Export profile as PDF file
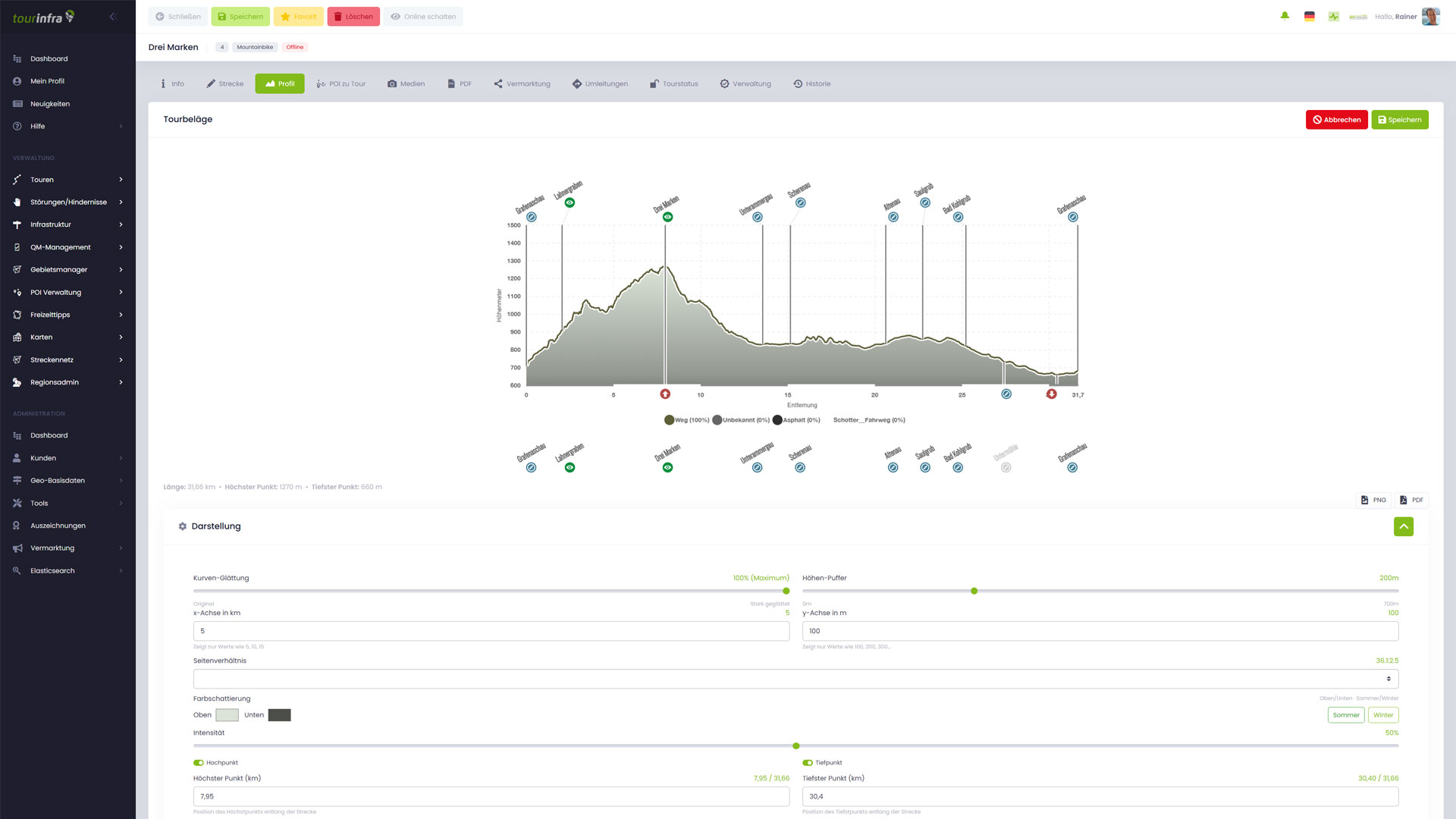Image resolution: width=1456 pixels, height=819 pixels. coord(1411,500)
